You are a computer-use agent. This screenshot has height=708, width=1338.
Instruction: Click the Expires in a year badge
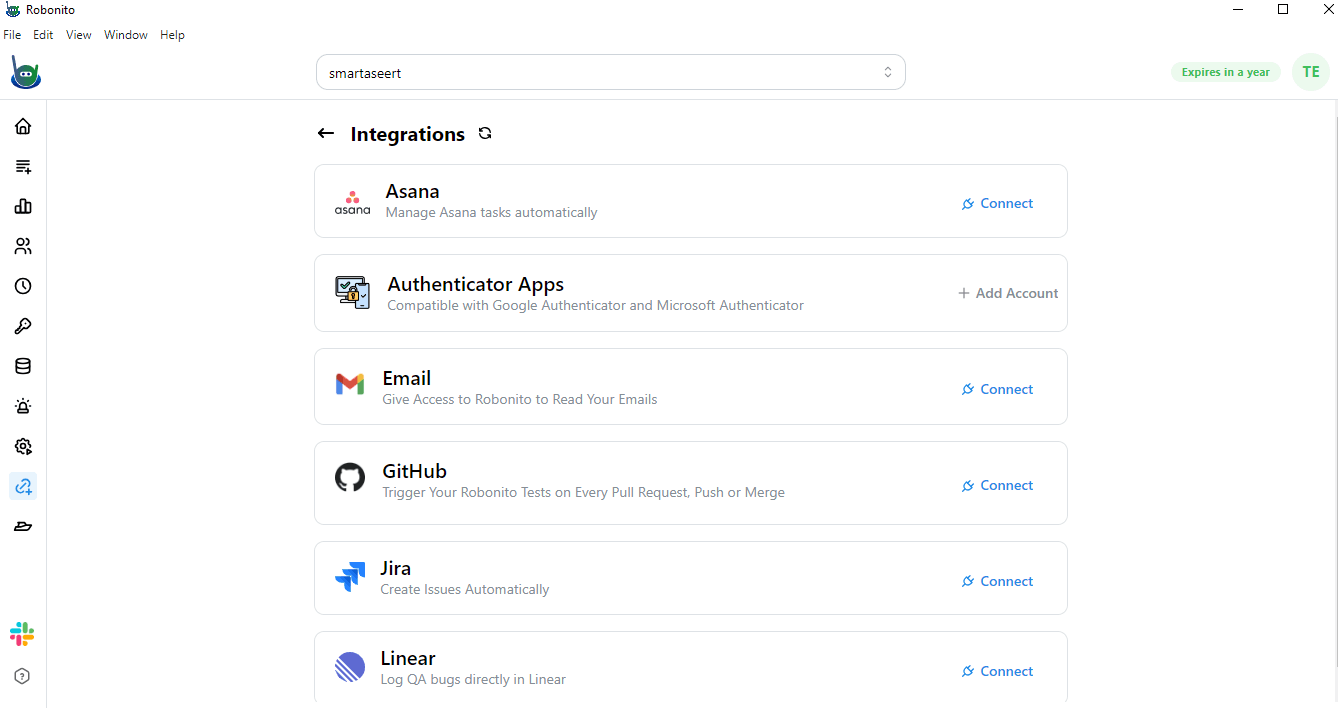[1226, 72]
